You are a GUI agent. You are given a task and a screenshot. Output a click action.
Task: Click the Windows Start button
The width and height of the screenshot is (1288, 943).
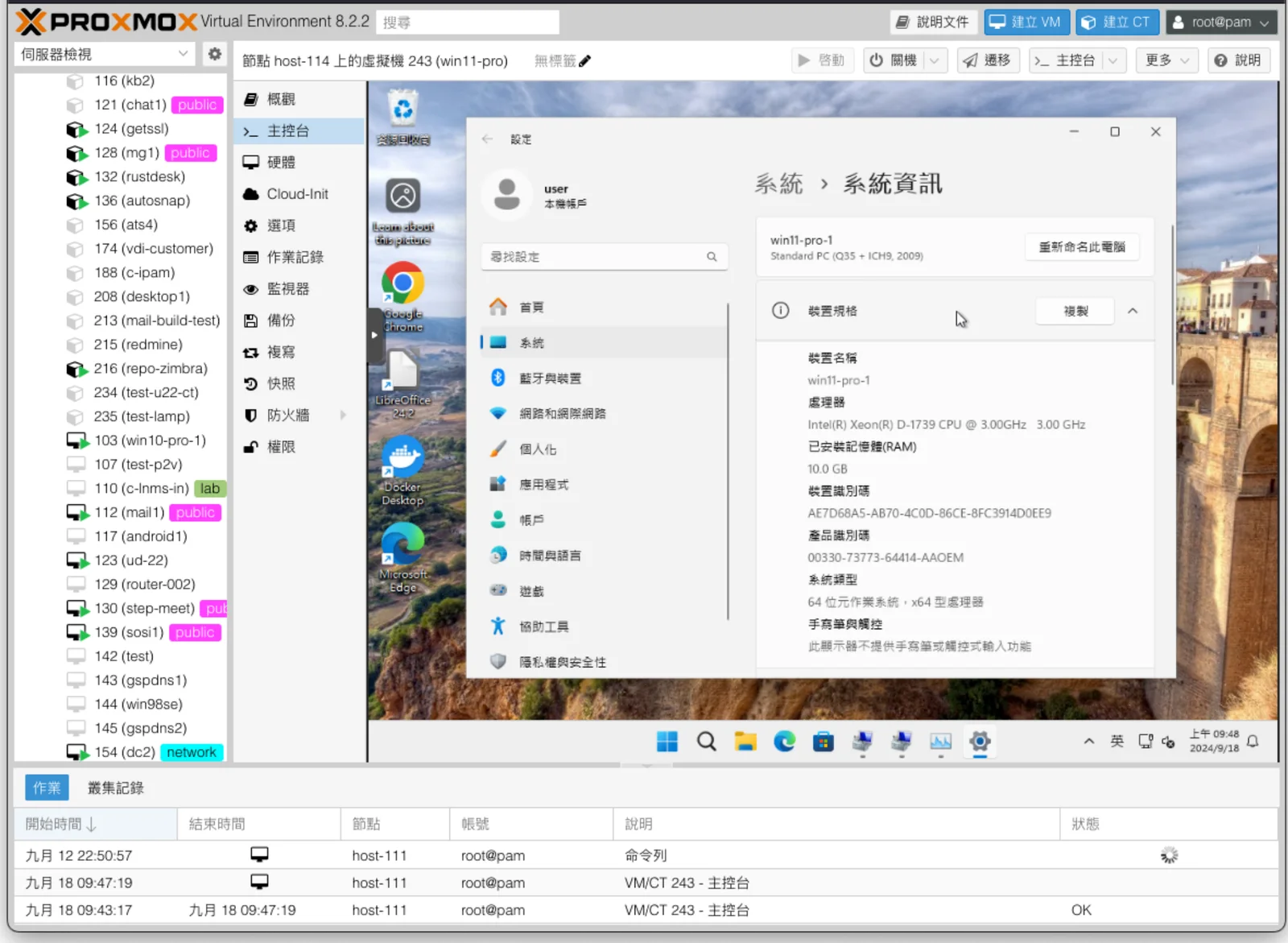[667, 742]
